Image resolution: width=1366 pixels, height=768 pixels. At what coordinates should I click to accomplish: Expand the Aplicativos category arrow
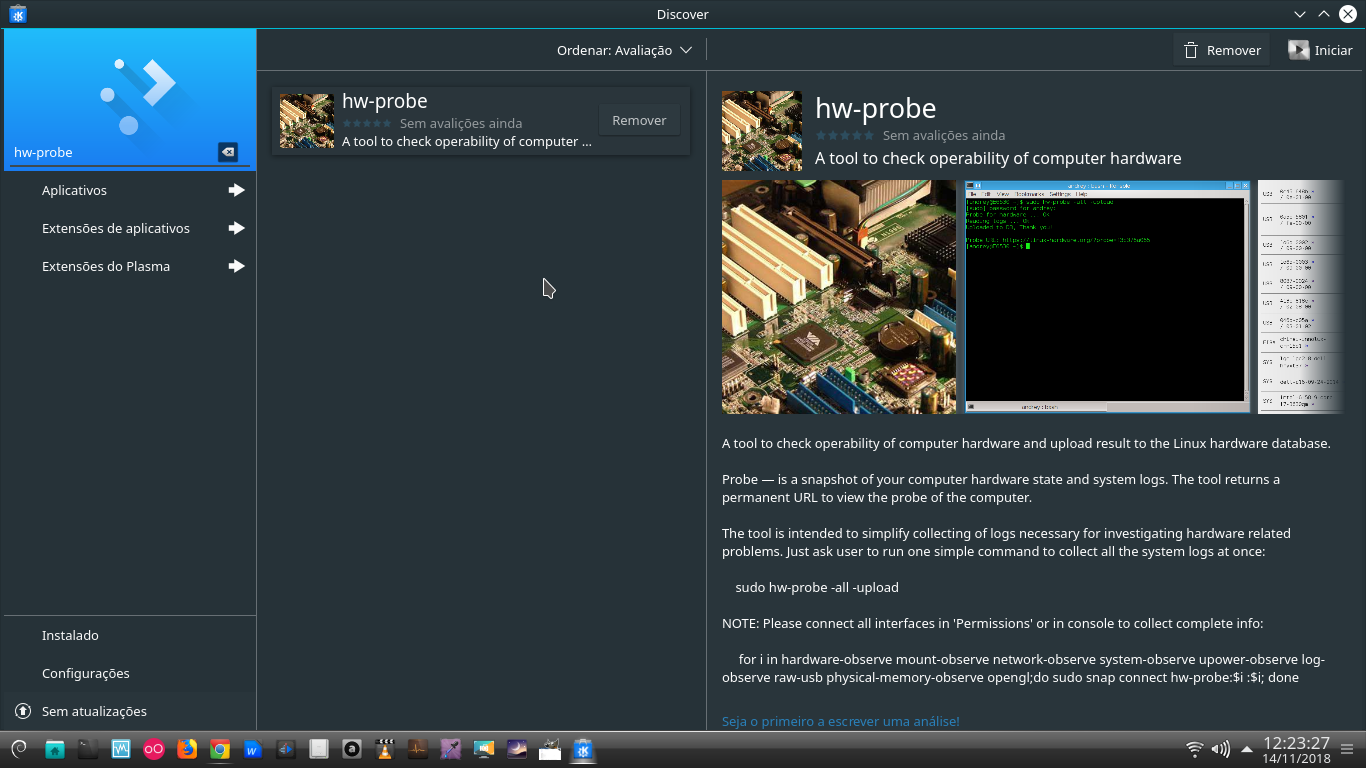(x=236, y=190)
